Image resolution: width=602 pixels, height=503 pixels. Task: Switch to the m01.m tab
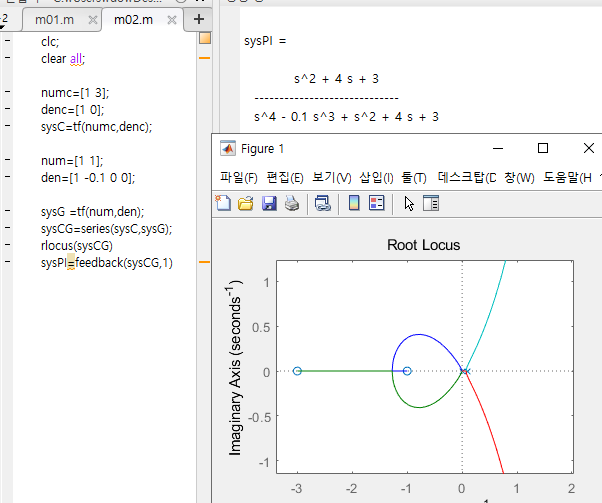coord(54,20)
